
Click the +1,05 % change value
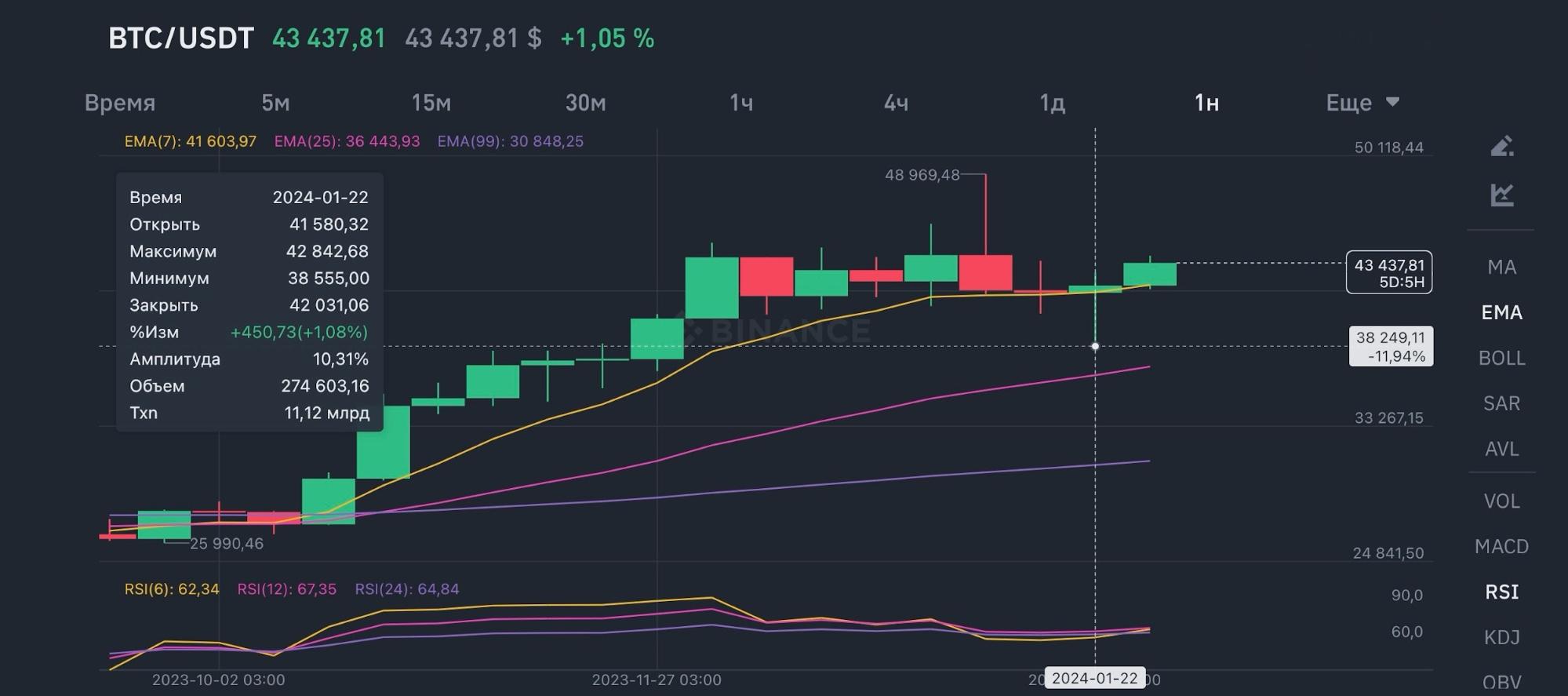click(x=607, y=38)
